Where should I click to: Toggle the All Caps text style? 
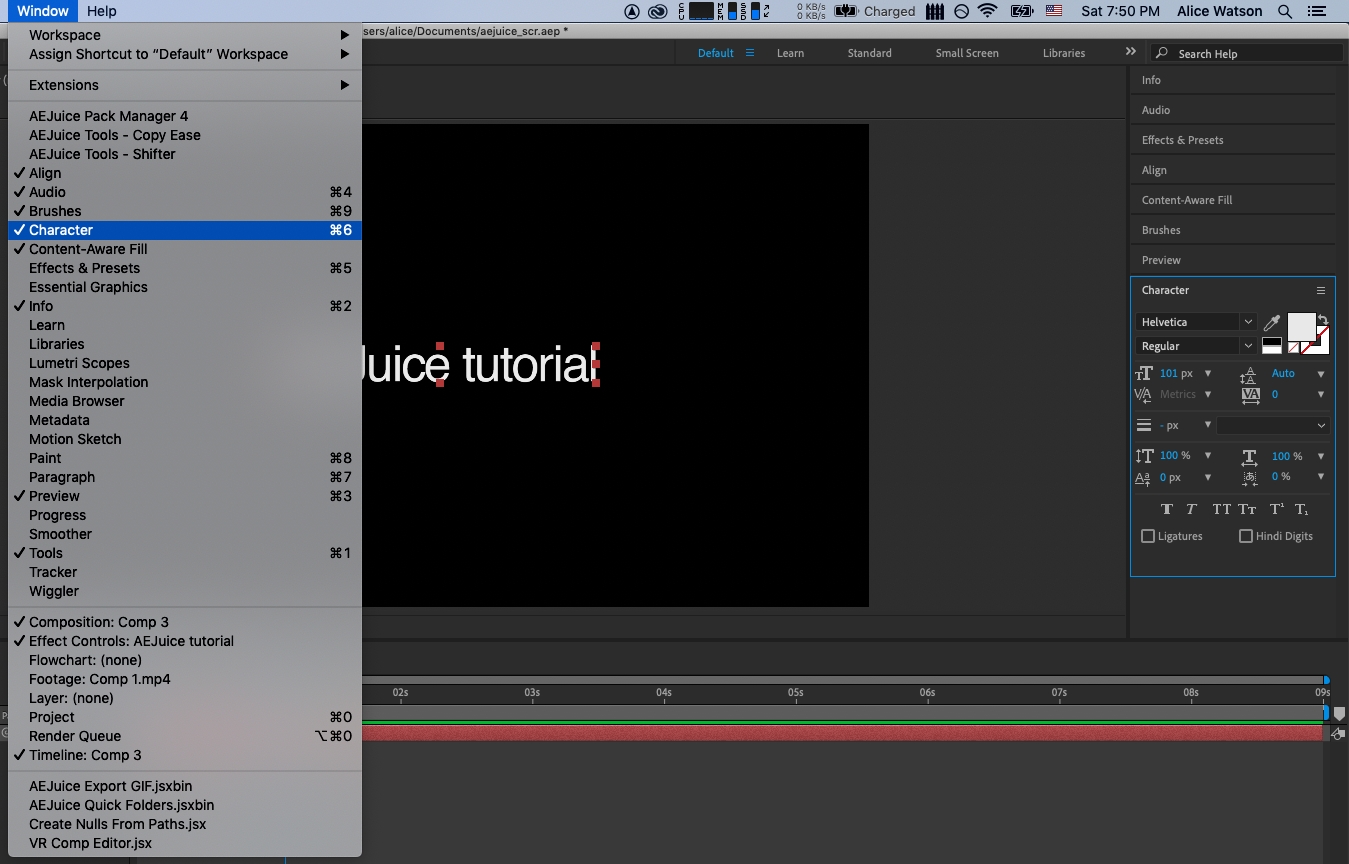(1221, 509)
